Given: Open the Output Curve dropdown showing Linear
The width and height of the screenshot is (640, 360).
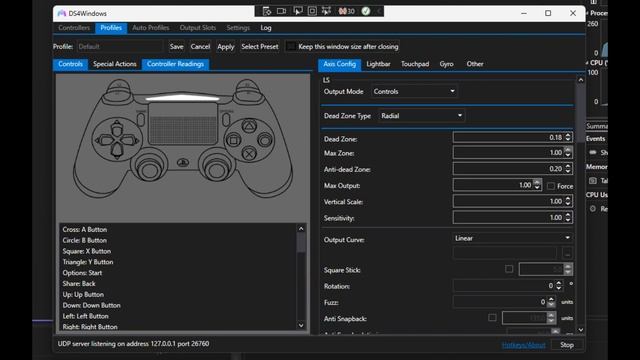Looking at the screenshot, I should [x=512, y=238].
